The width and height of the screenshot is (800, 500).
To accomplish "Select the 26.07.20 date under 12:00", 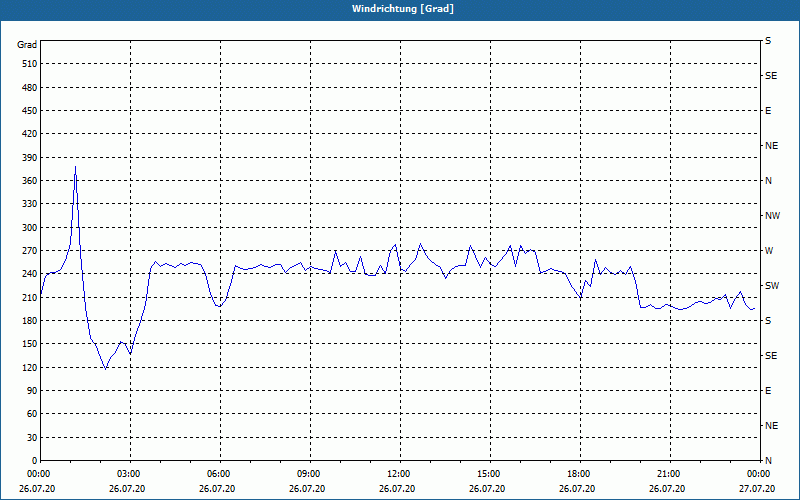I will pyautogui.click(x=397, y=489).
